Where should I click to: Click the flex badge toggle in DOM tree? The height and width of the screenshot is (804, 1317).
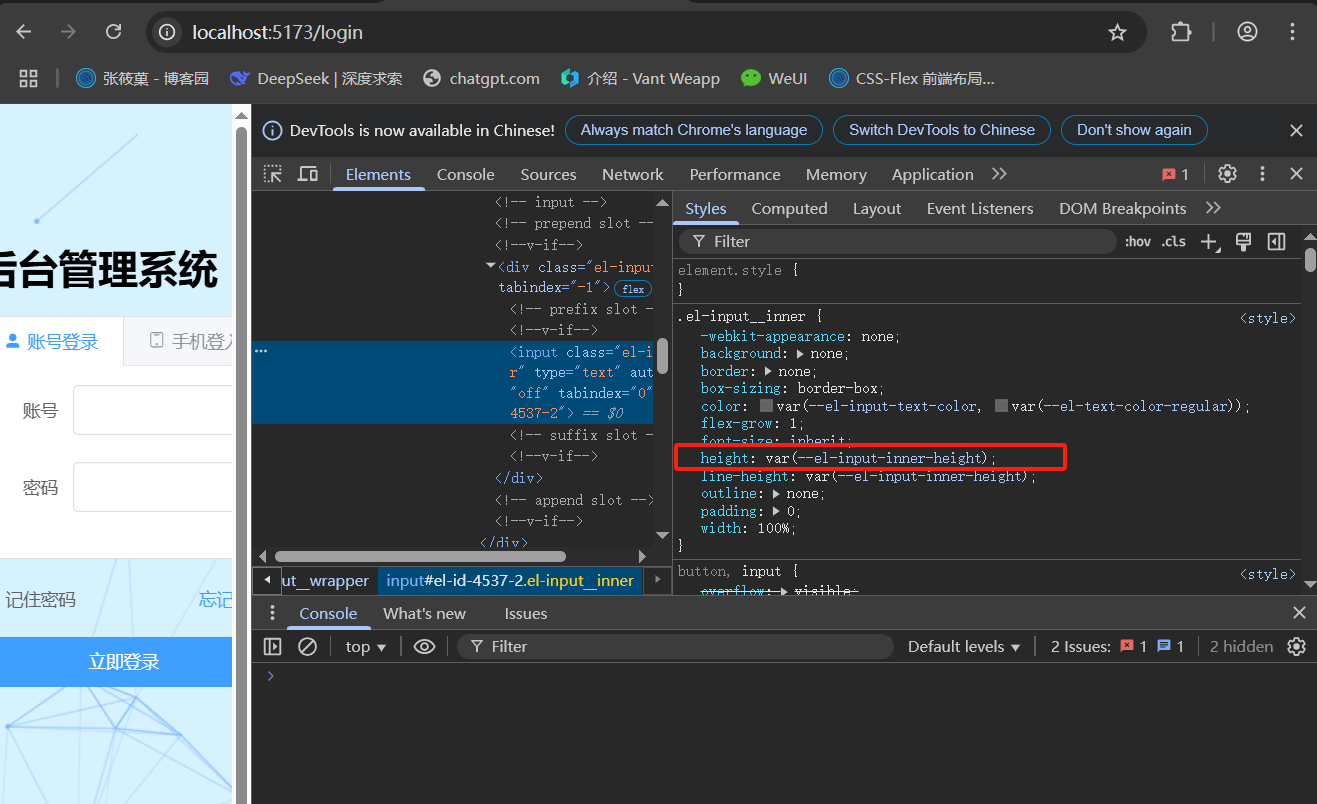633,289
